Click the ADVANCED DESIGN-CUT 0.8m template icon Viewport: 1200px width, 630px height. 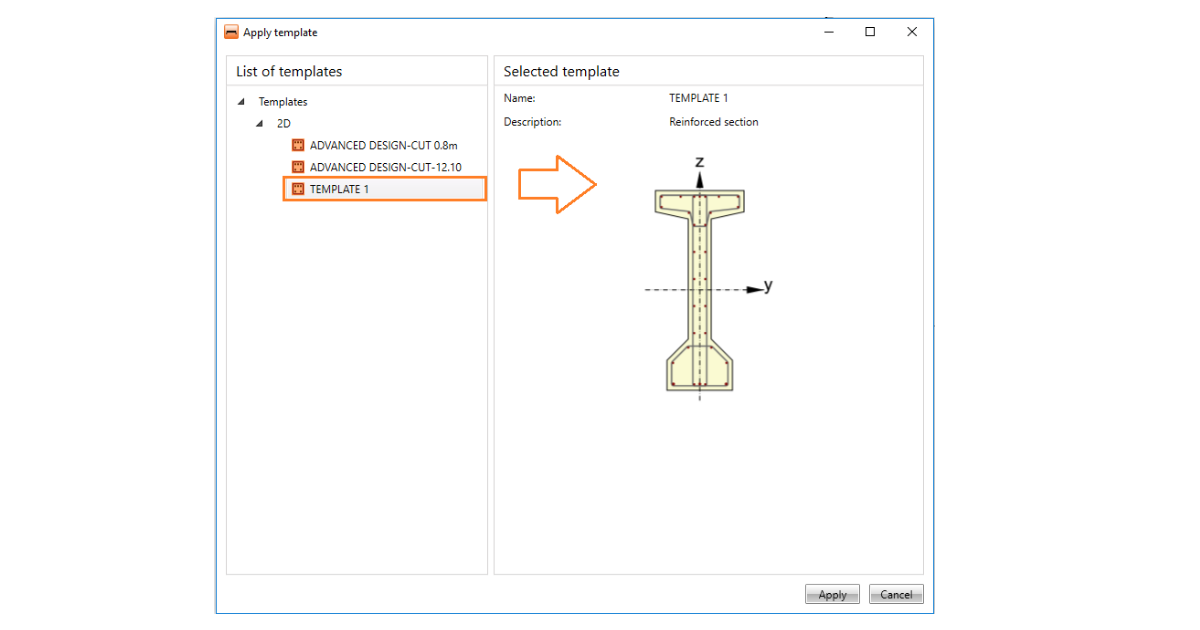(x=297, y=145)
